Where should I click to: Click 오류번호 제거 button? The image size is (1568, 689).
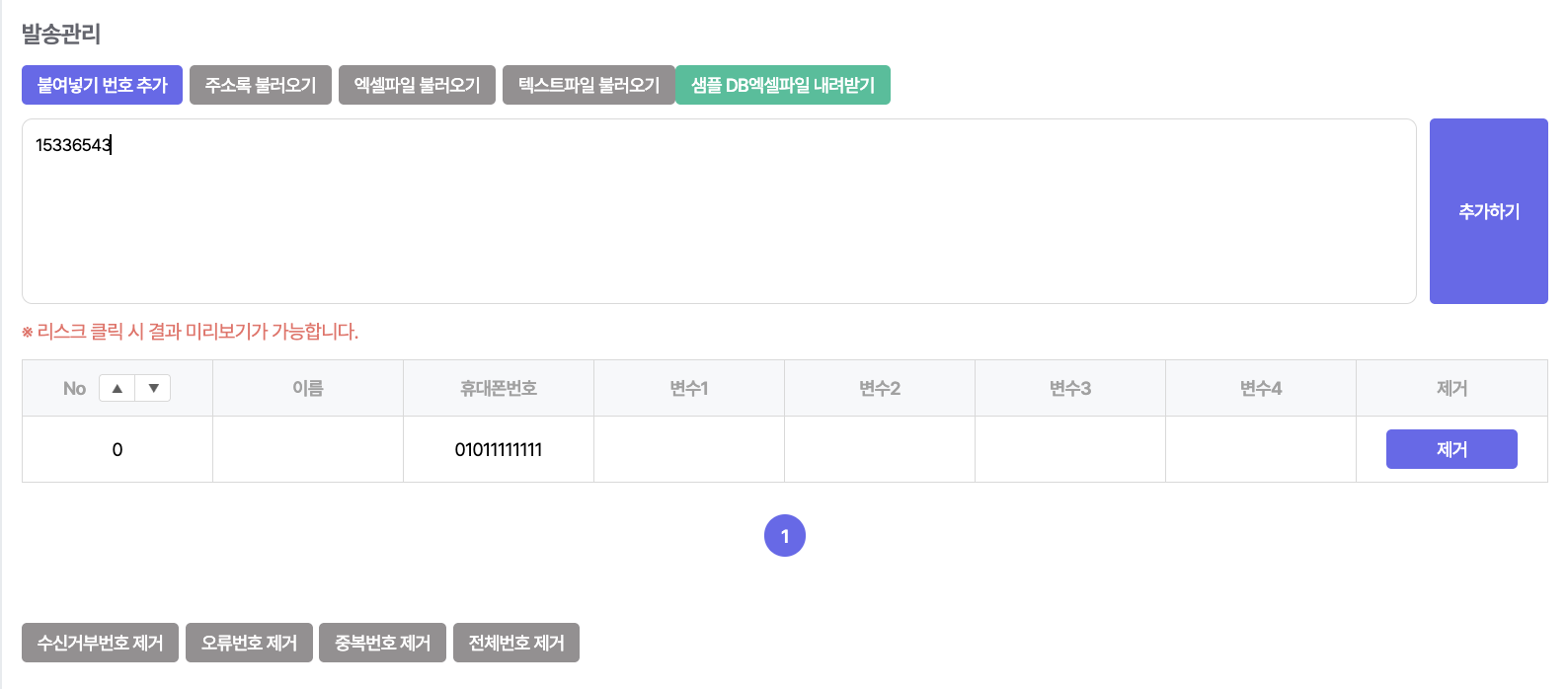249,643
